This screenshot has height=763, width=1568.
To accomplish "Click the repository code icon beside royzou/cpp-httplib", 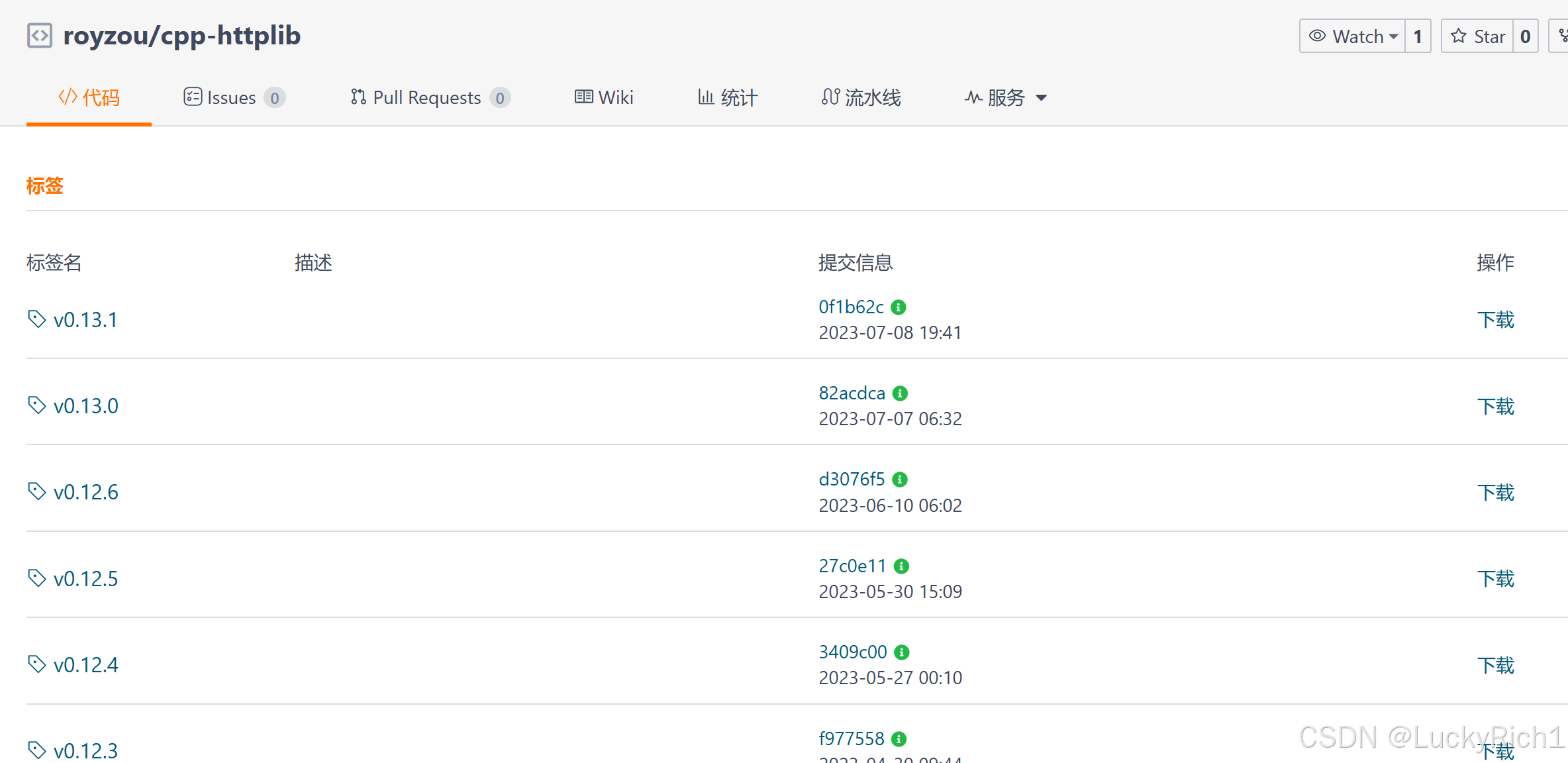I will click(40, 36).
